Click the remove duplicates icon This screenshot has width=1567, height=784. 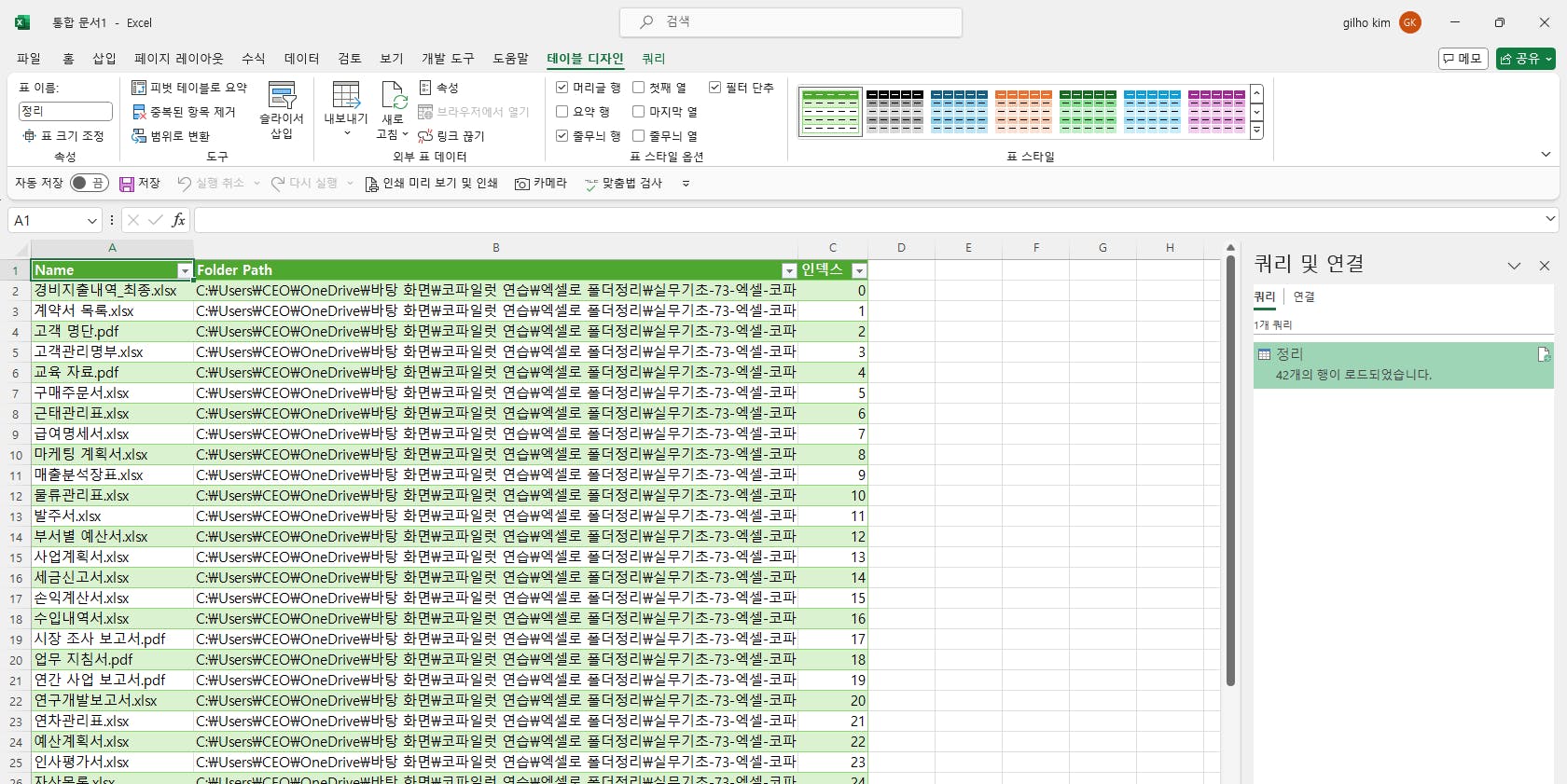[x=139, y=112]
